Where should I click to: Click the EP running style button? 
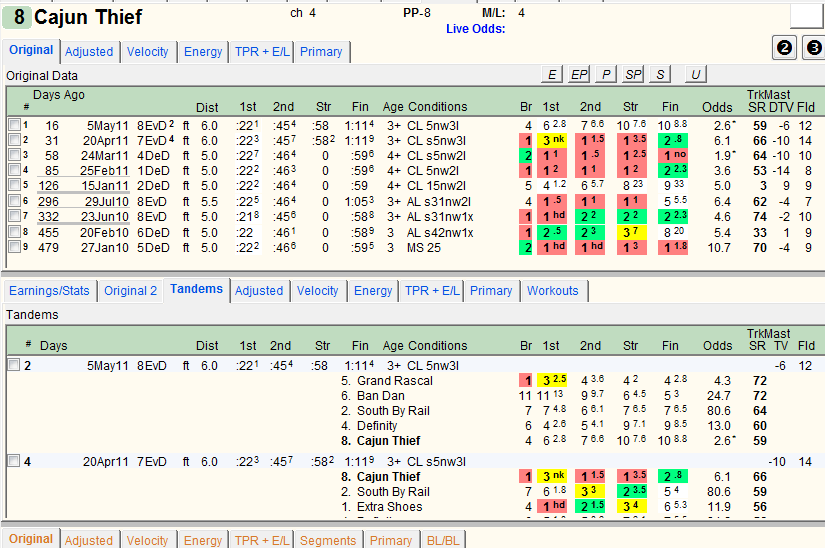579,74
